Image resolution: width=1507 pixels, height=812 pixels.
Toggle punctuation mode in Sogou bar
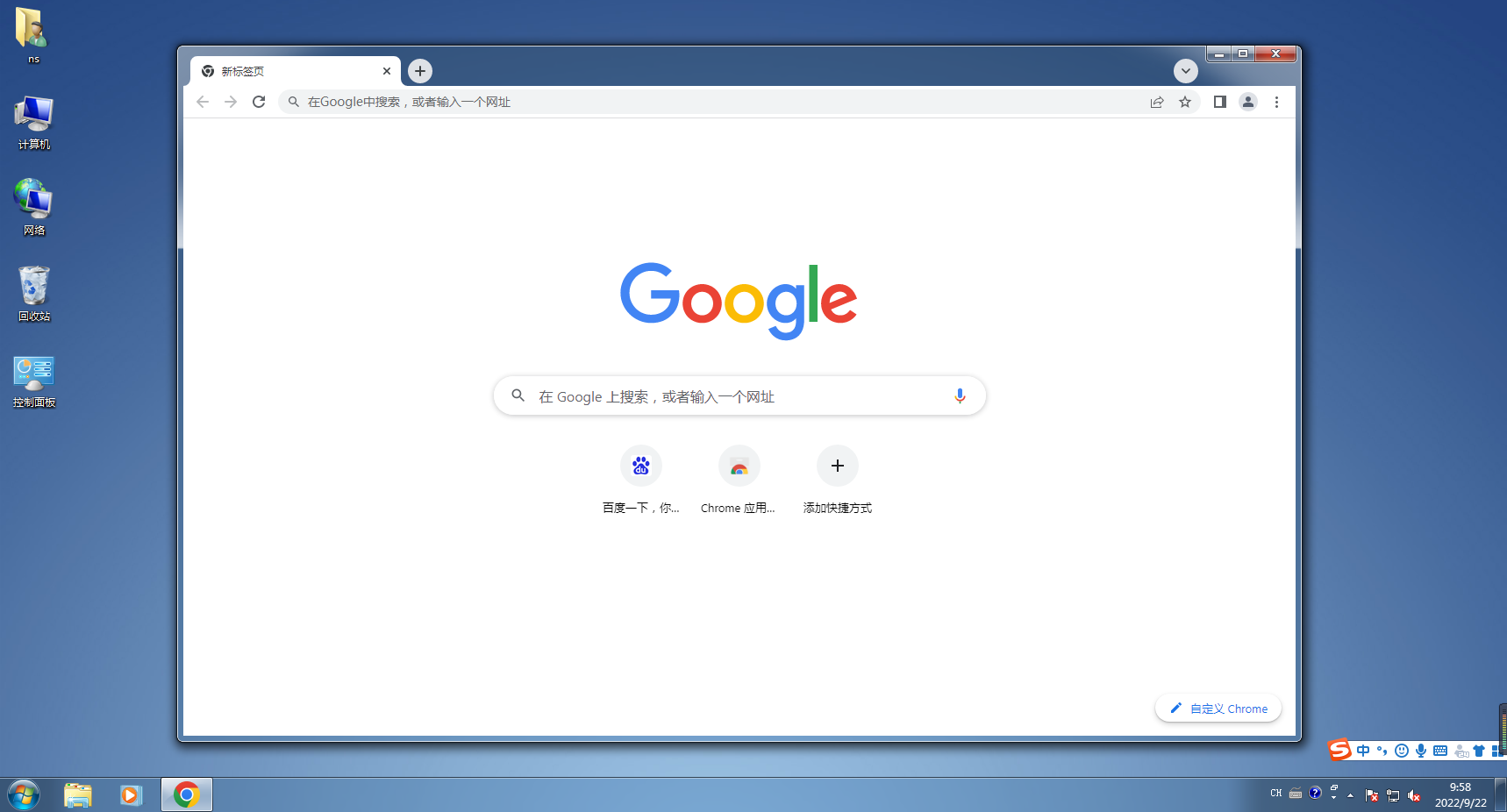(1382, 751)
